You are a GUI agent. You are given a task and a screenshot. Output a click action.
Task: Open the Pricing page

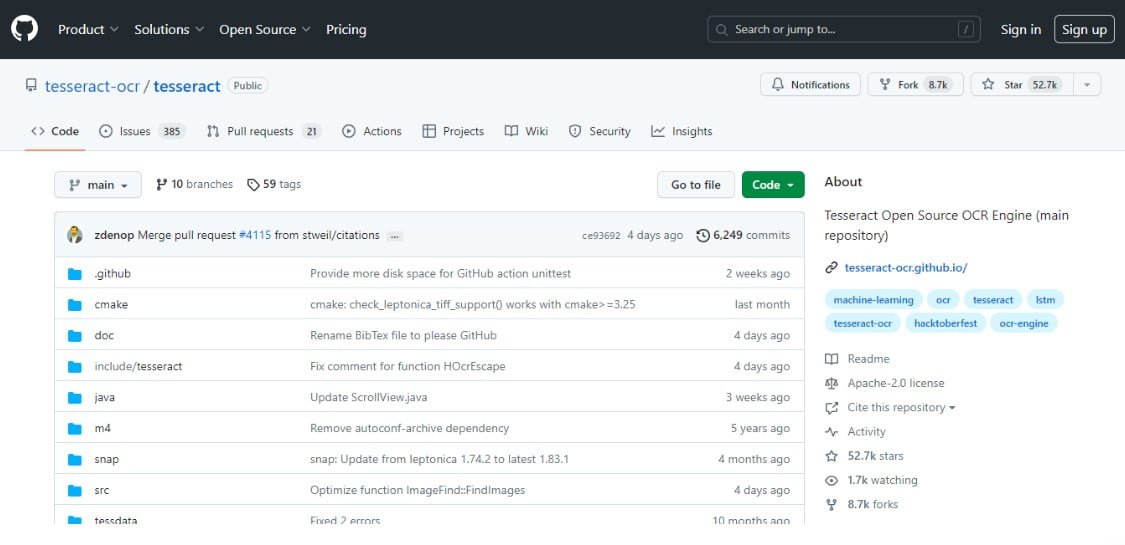point(346,29)
